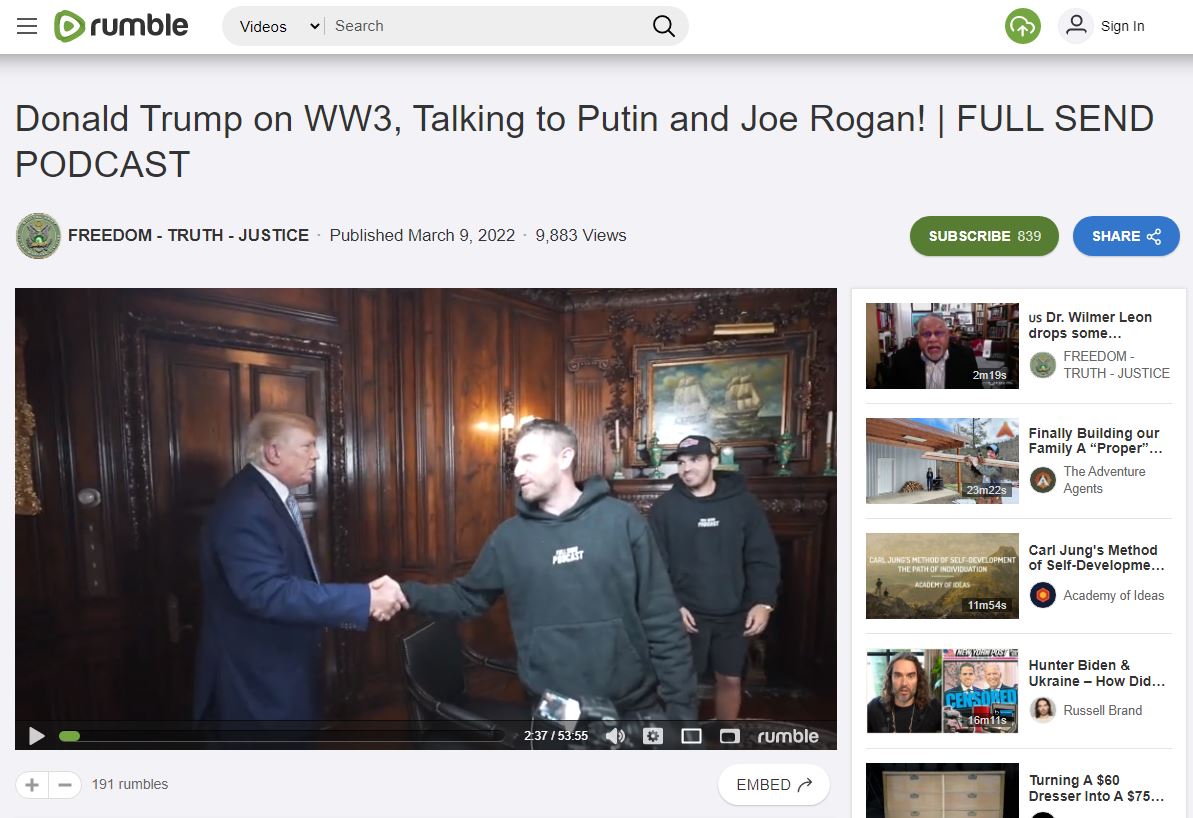Open the 'Dr. Wilmer Leon drops some...' title
Image resolution: width=1193 pixels, height=818 pixels.
tap(1090, 325)
